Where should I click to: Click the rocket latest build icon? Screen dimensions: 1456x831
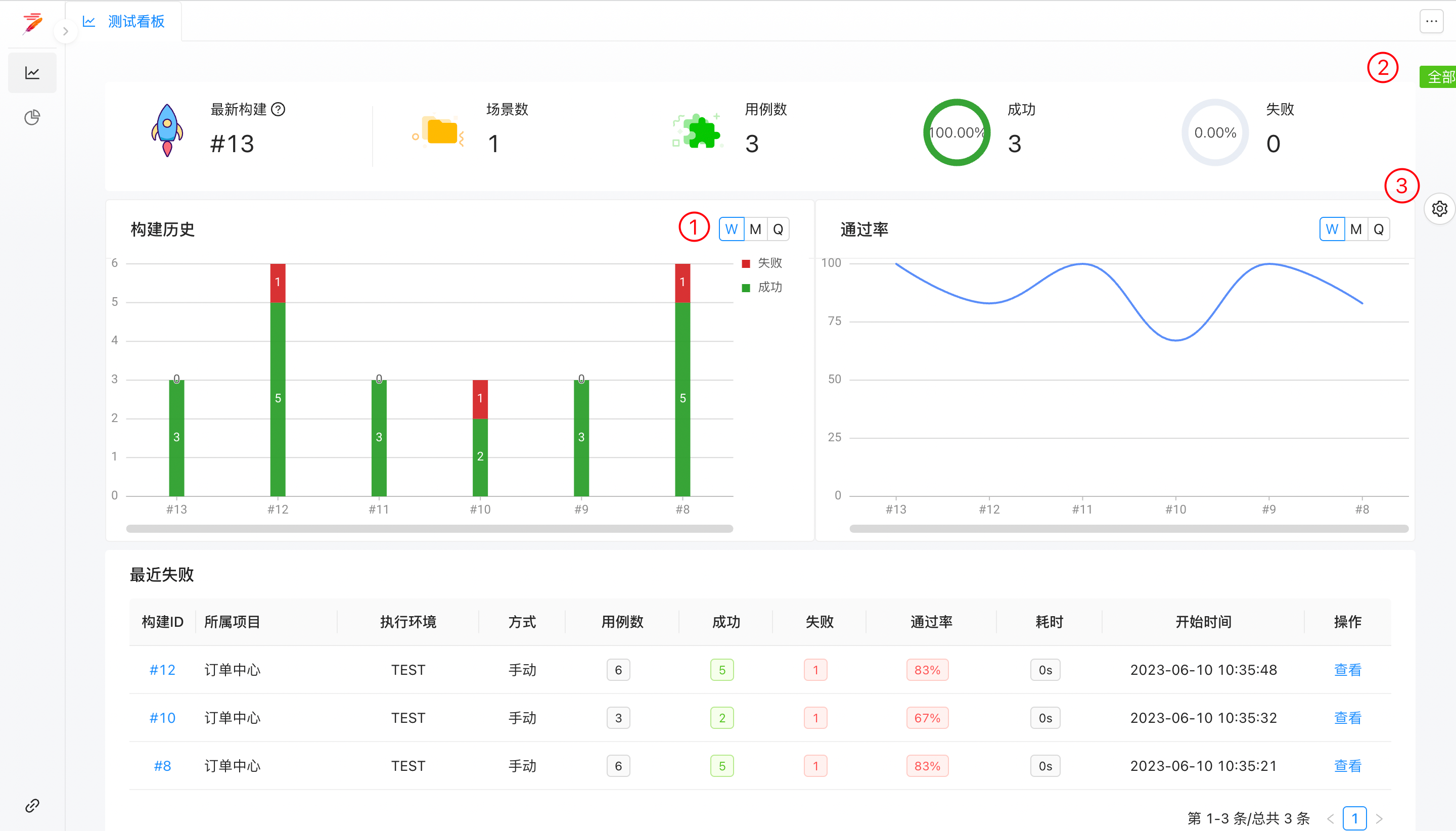[167, 131]
